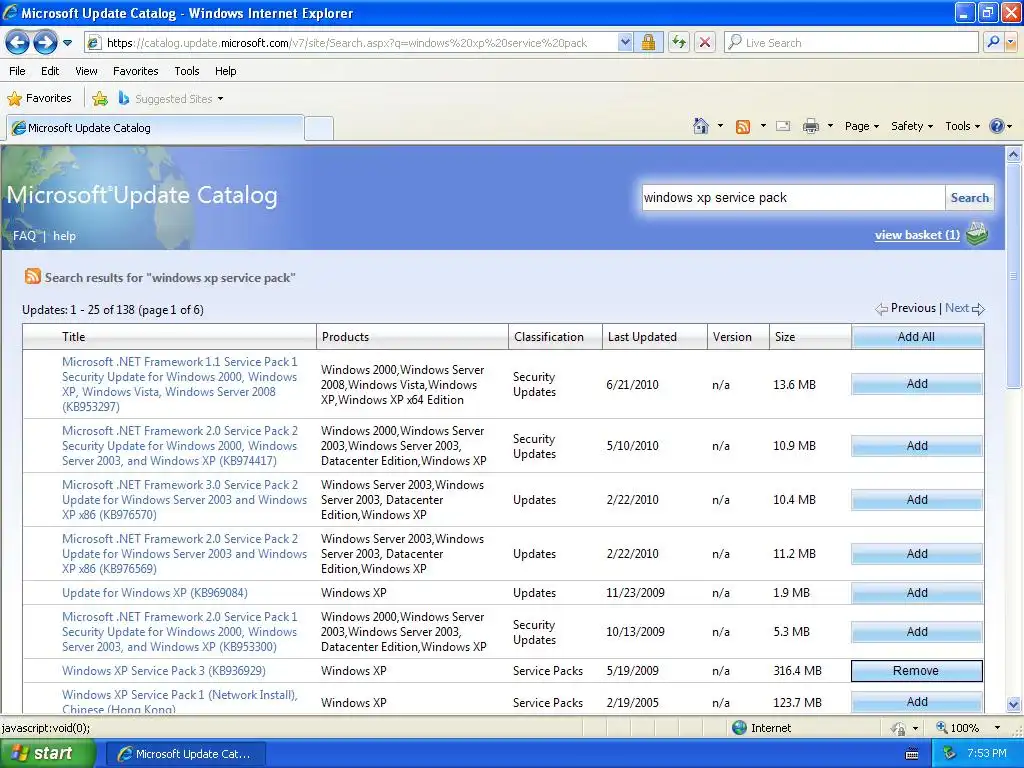Click the Add All button
The image size is (1024, 768).
[916, 337]
